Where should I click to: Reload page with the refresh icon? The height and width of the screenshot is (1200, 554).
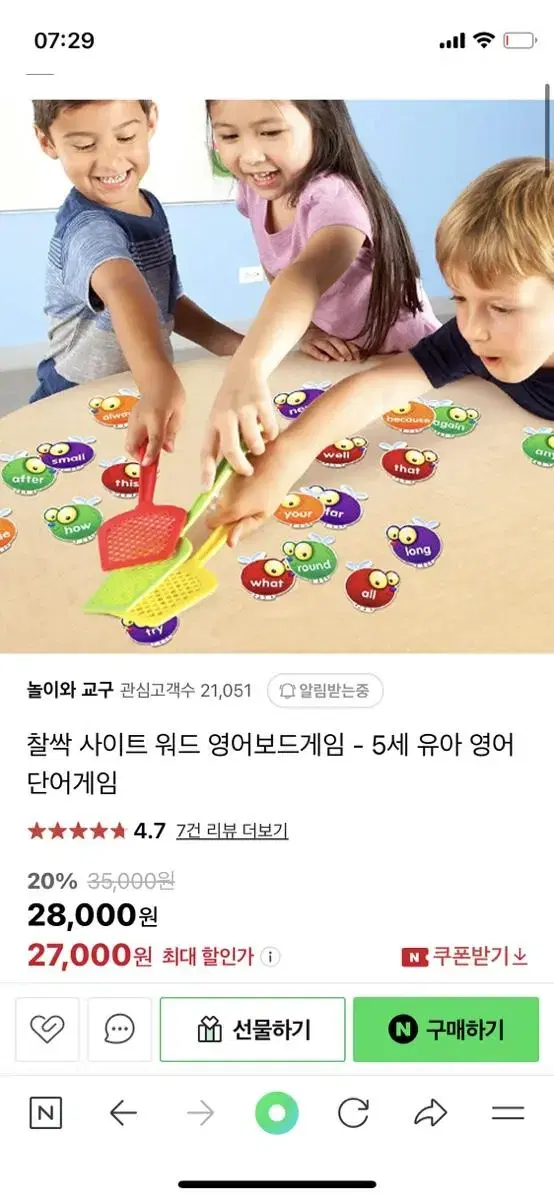tap(353, 1113)
